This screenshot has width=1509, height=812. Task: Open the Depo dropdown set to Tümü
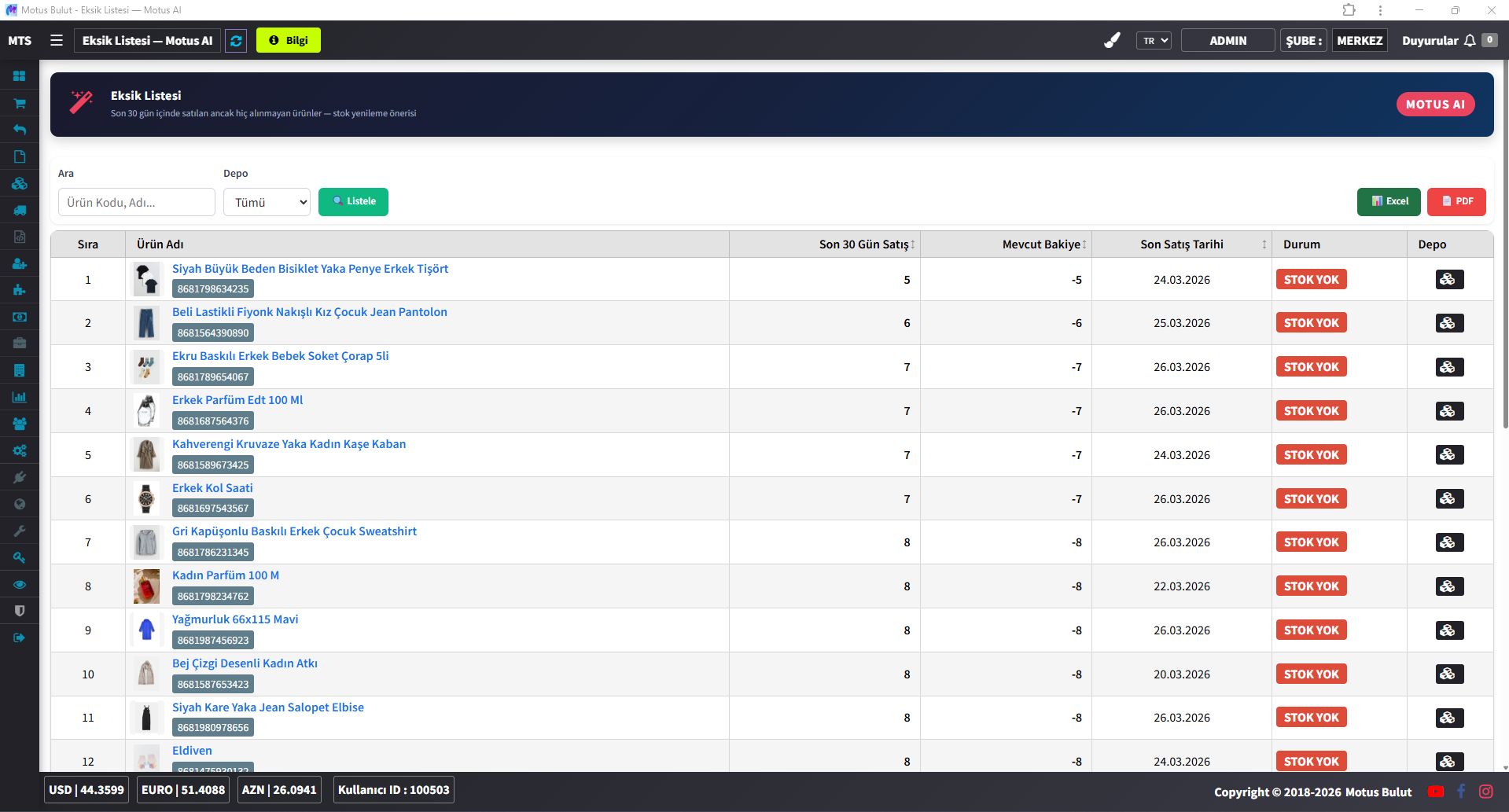point(267,202)
